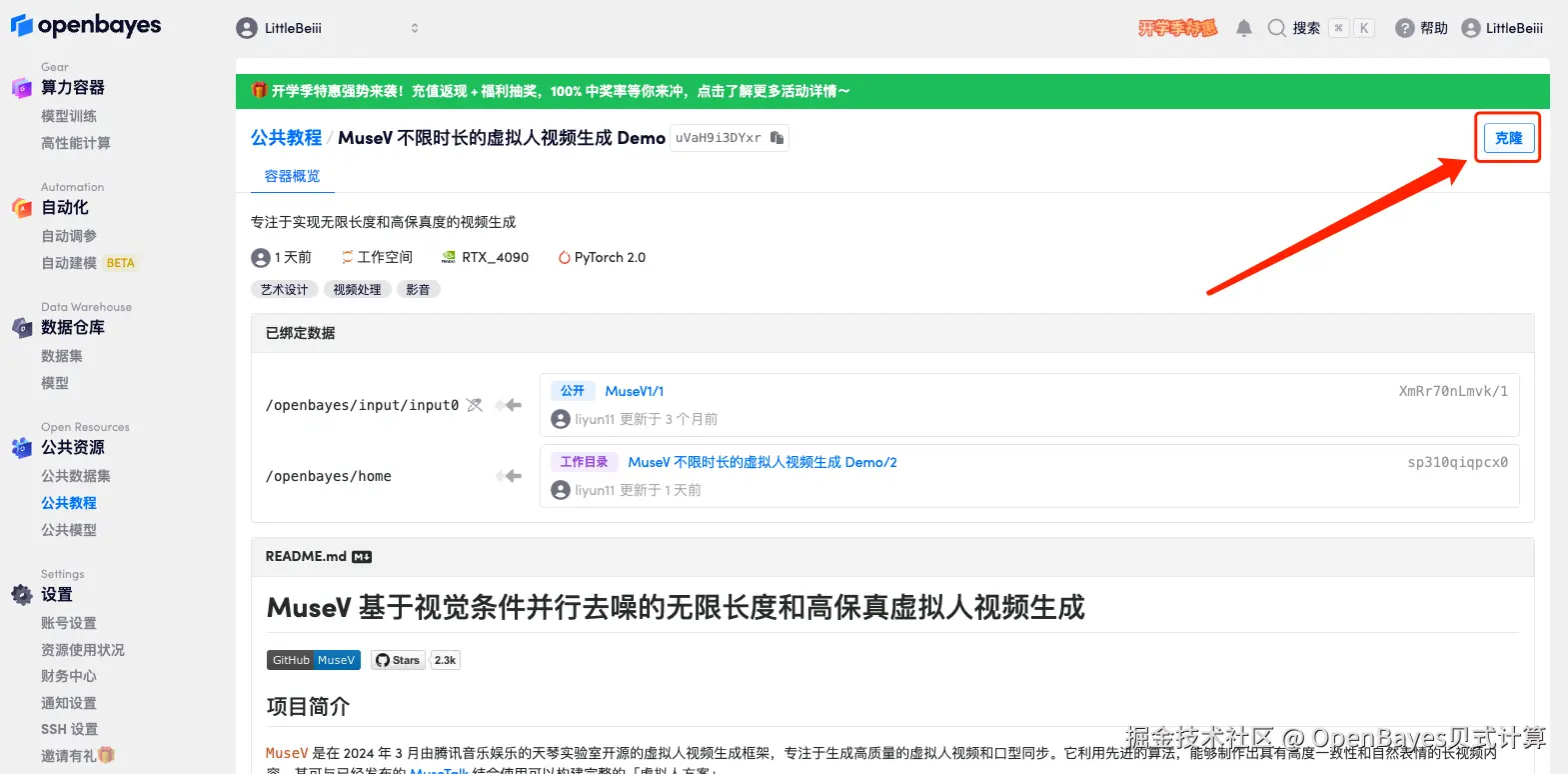Click the openbayes logo
Image resolution: width=1568 pixels, height=774 pixels.
pos(86,26)
